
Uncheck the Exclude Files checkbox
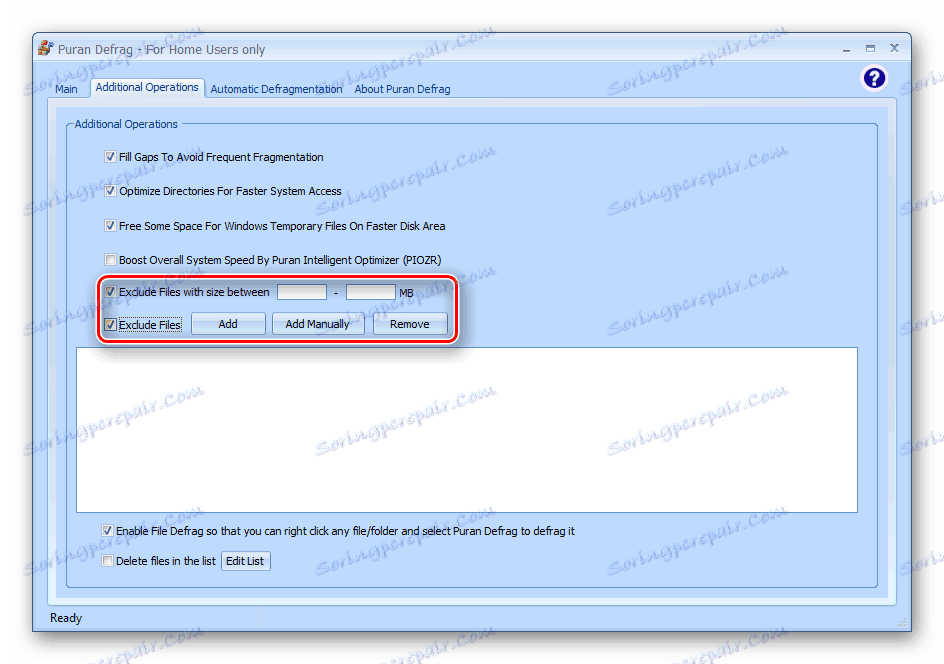click(110, 324)
